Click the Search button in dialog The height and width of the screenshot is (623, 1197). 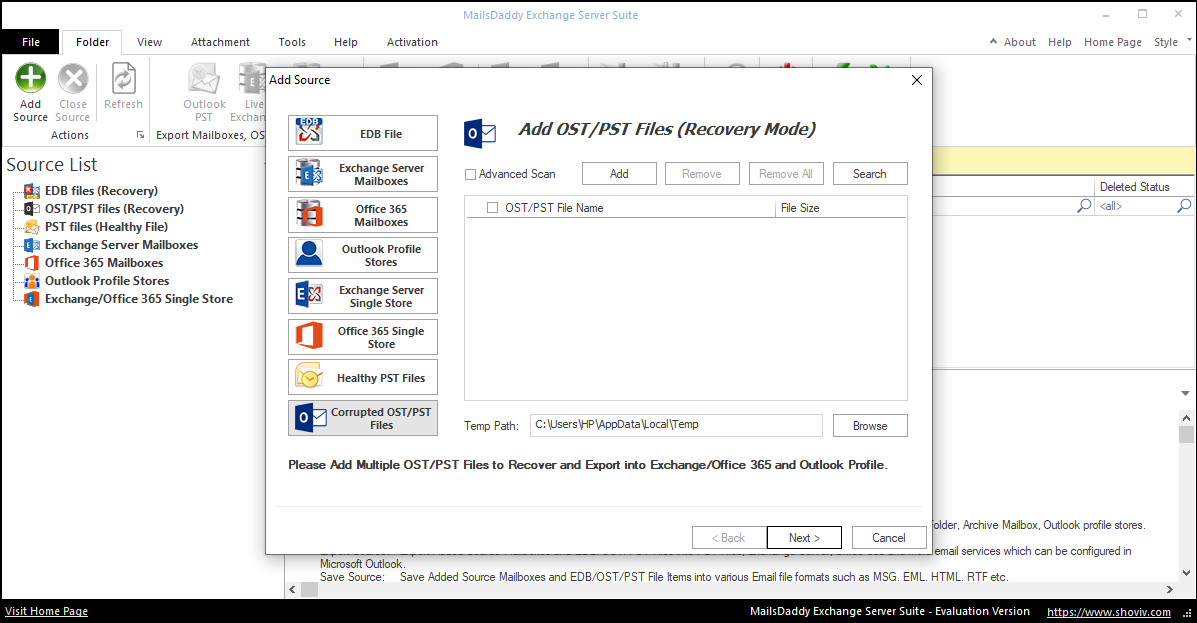point(870,173)
